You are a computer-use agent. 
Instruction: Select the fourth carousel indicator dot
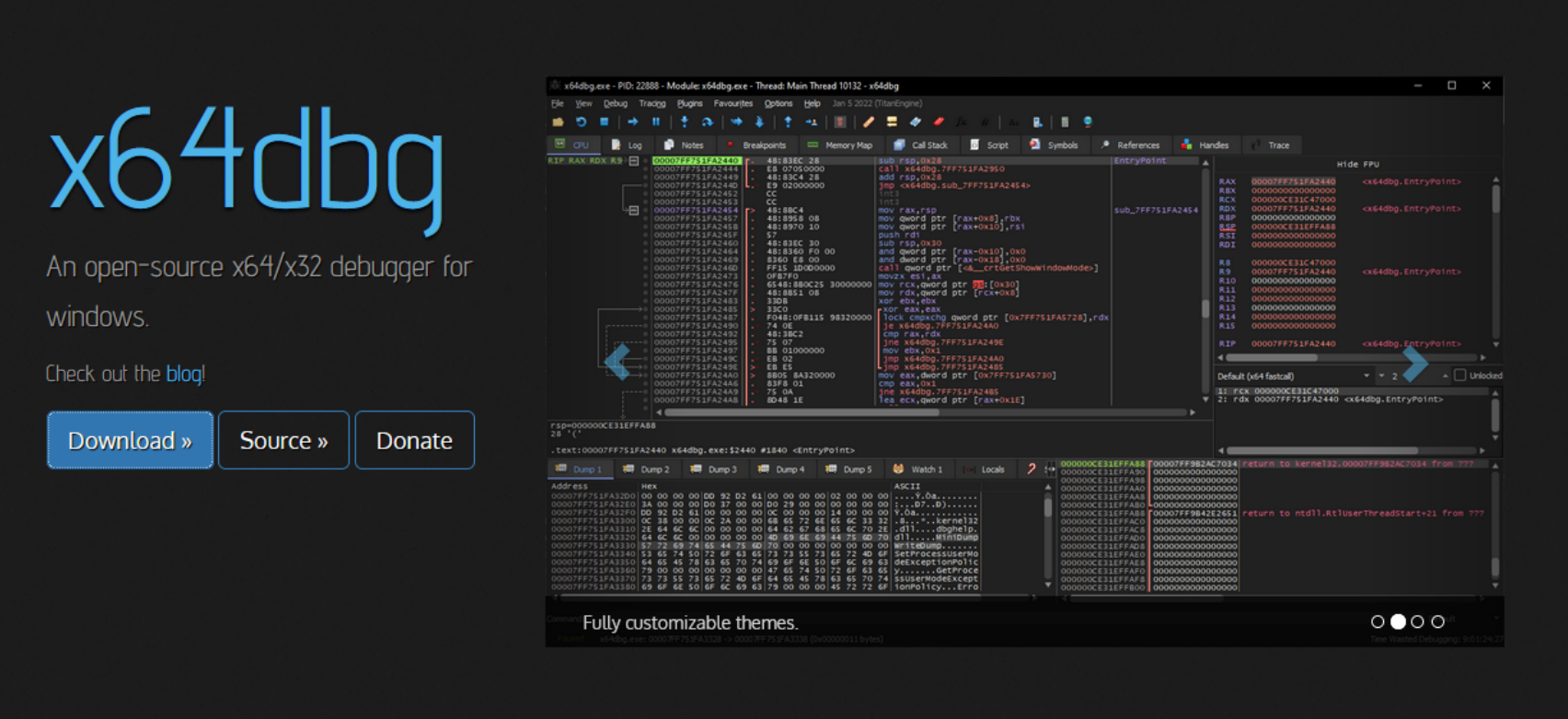(x=1438, y=622)
